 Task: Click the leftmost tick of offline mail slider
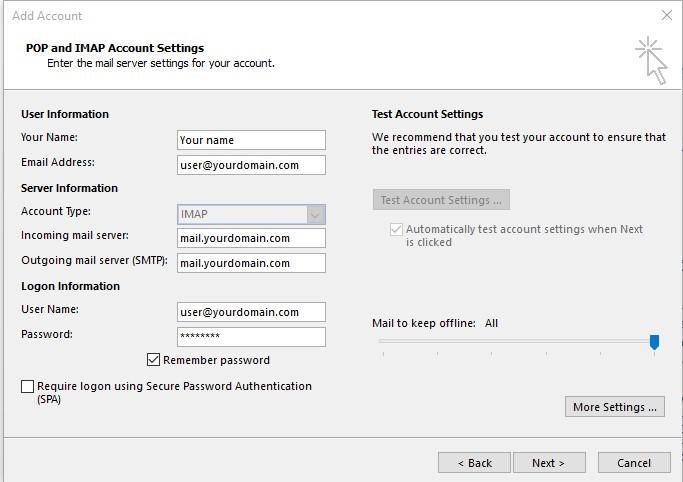(383, 355)
